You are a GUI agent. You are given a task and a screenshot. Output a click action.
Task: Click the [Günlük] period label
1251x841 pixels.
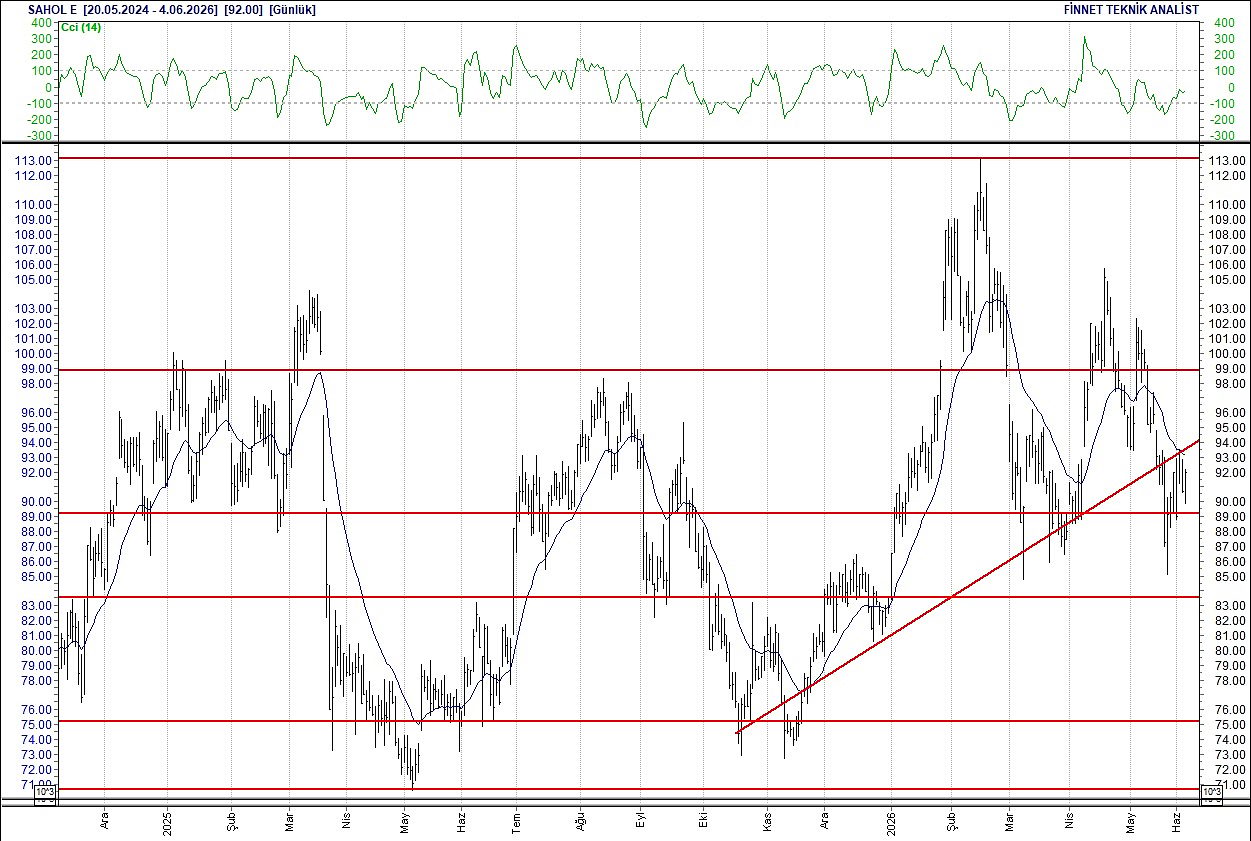tap(294, 8)
